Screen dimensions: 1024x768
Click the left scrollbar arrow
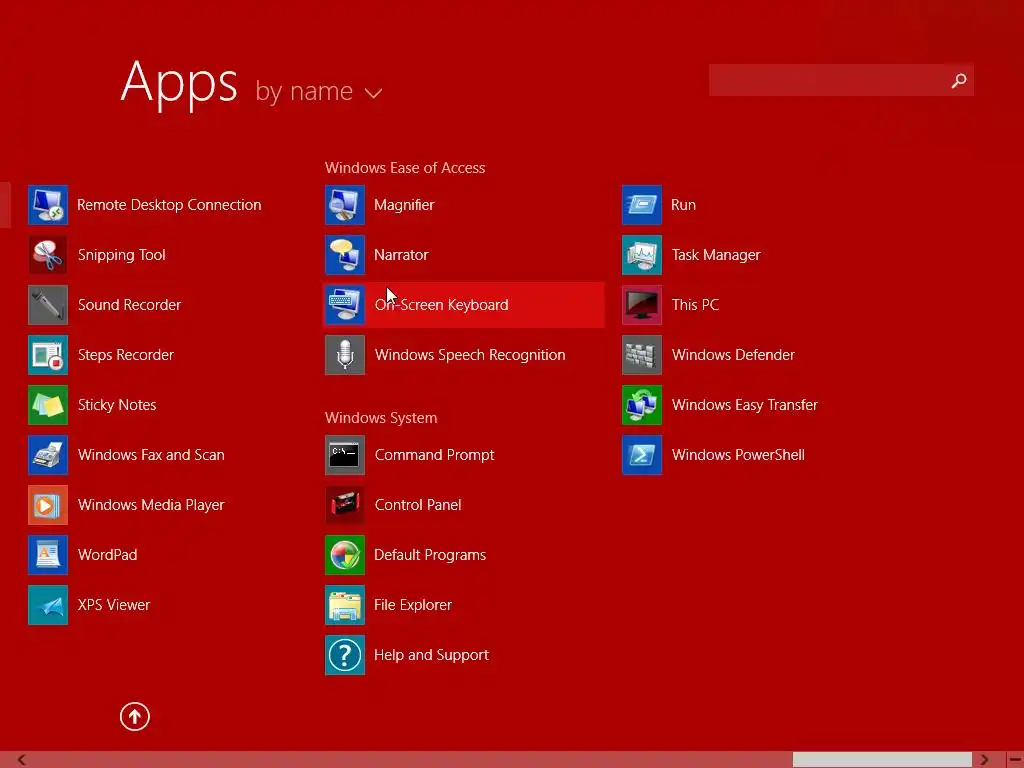22,760
